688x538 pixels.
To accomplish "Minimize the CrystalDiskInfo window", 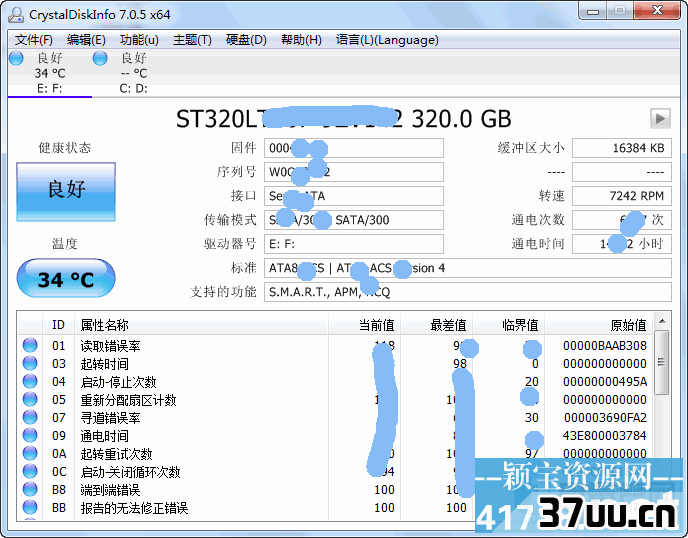I will [x=593, y=11].
